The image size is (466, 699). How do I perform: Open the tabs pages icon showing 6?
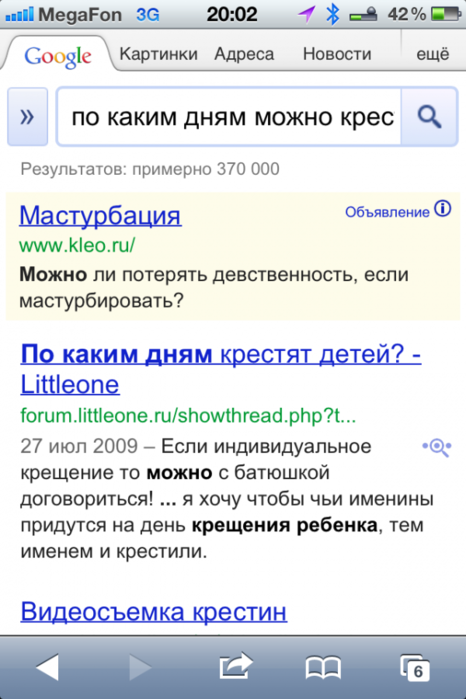[x=415, y=667]
